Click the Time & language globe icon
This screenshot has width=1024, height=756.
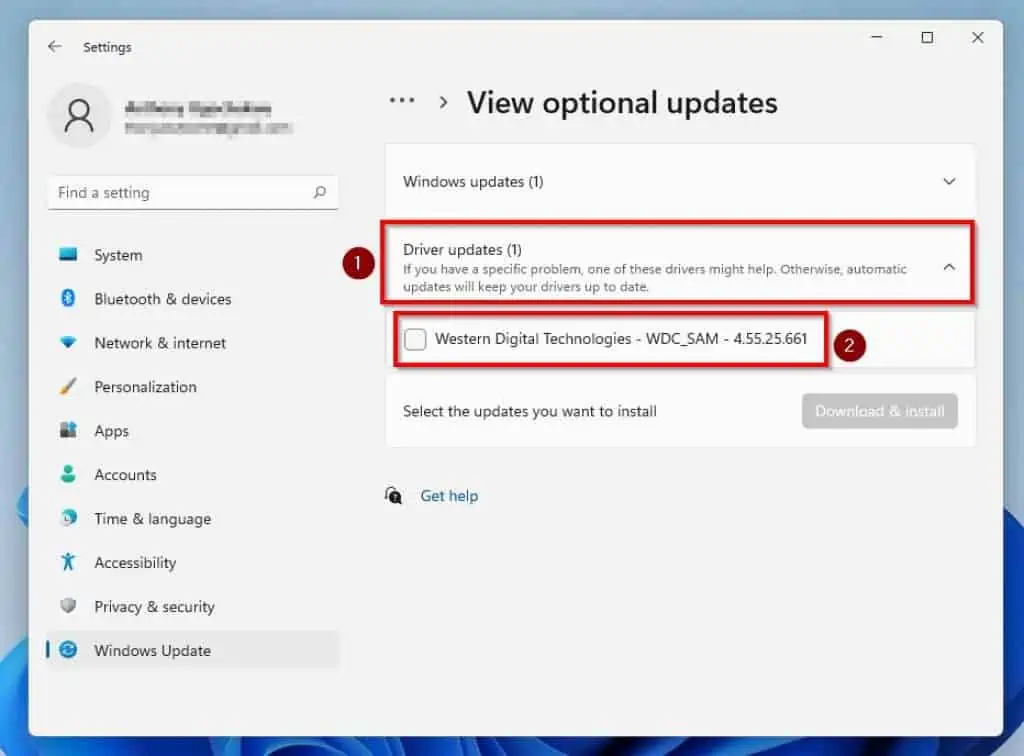[x=68, y=518]
